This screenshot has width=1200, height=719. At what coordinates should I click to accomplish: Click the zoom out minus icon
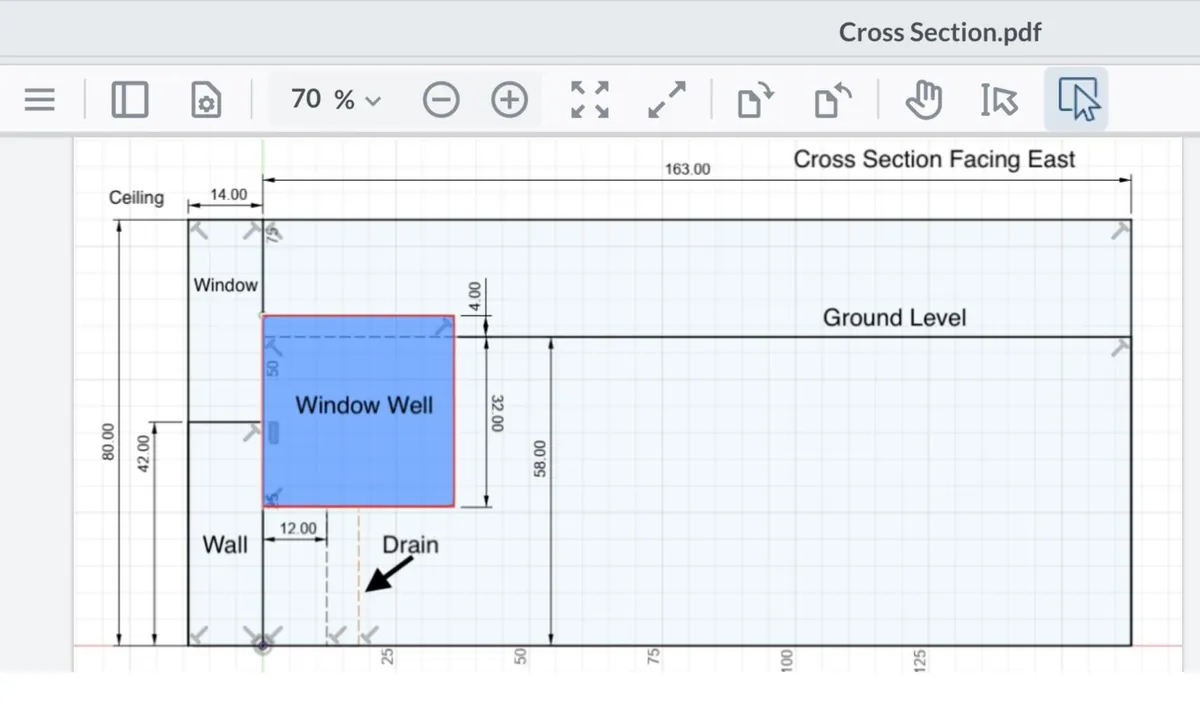click(441, 100)
